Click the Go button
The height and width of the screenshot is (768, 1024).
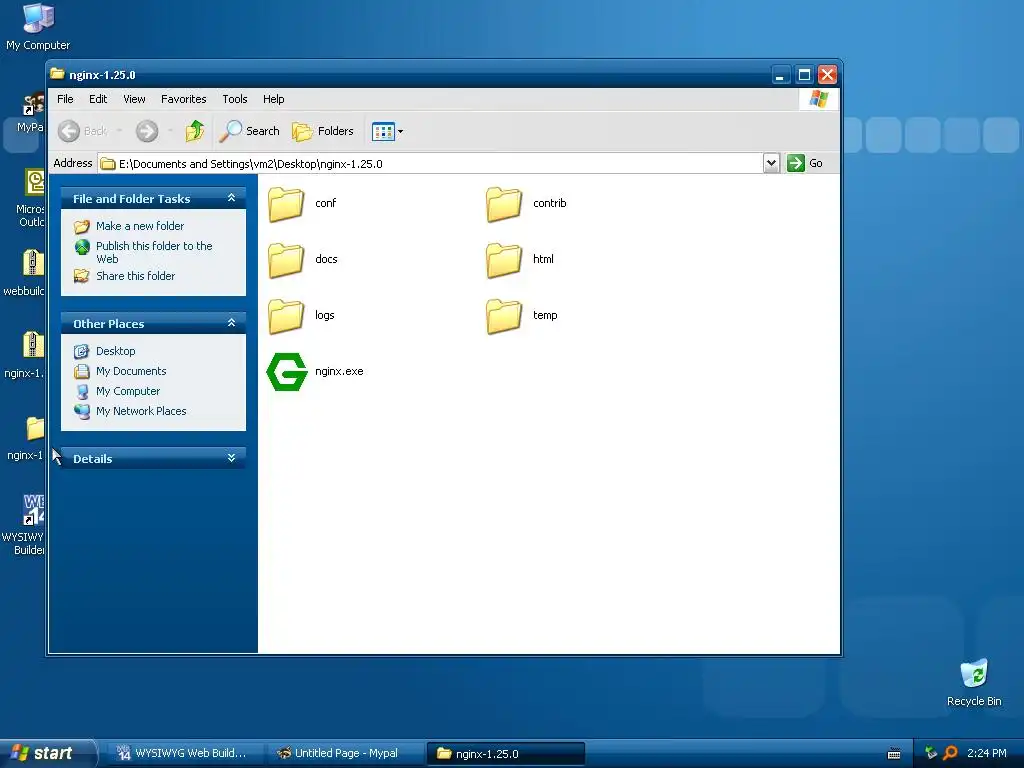(x=805, y=163)
